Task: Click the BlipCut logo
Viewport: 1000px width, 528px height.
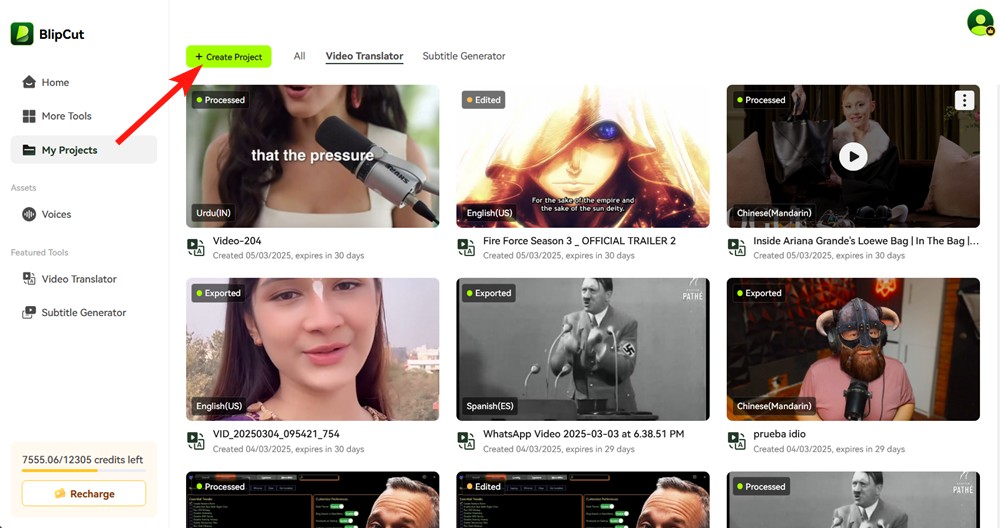Action: click(x=47, y=34)
